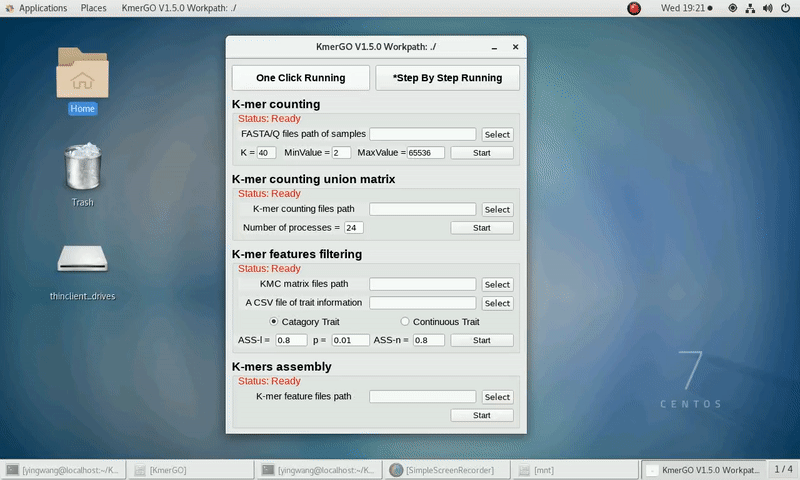This screenshot has height=480, width=800.
Task: Start the K-mer counting step
Action: point(482,153)
